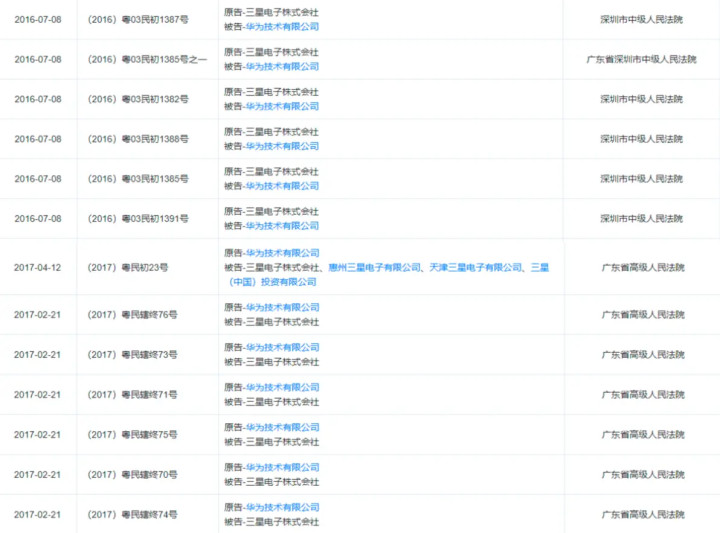This screenshot has width=720, height=533.
Task: Select case number (2017)粤民辖终73号
Action: (x=132, y=354)
